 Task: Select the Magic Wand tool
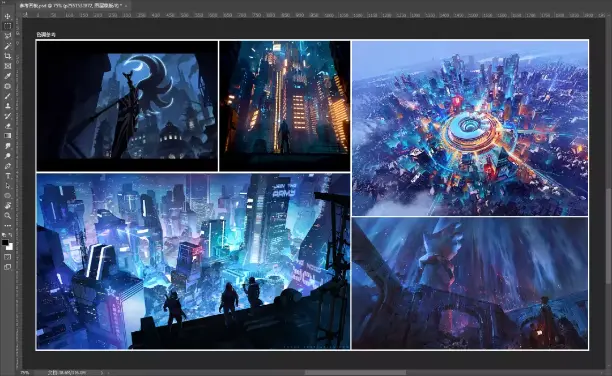(7, 46)
